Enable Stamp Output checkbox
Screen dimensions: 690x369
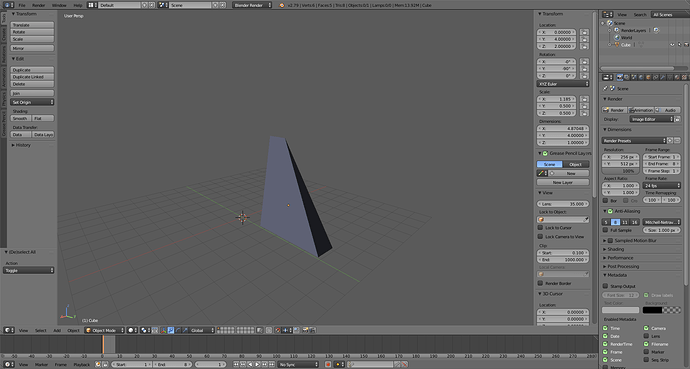coord(606,286)
